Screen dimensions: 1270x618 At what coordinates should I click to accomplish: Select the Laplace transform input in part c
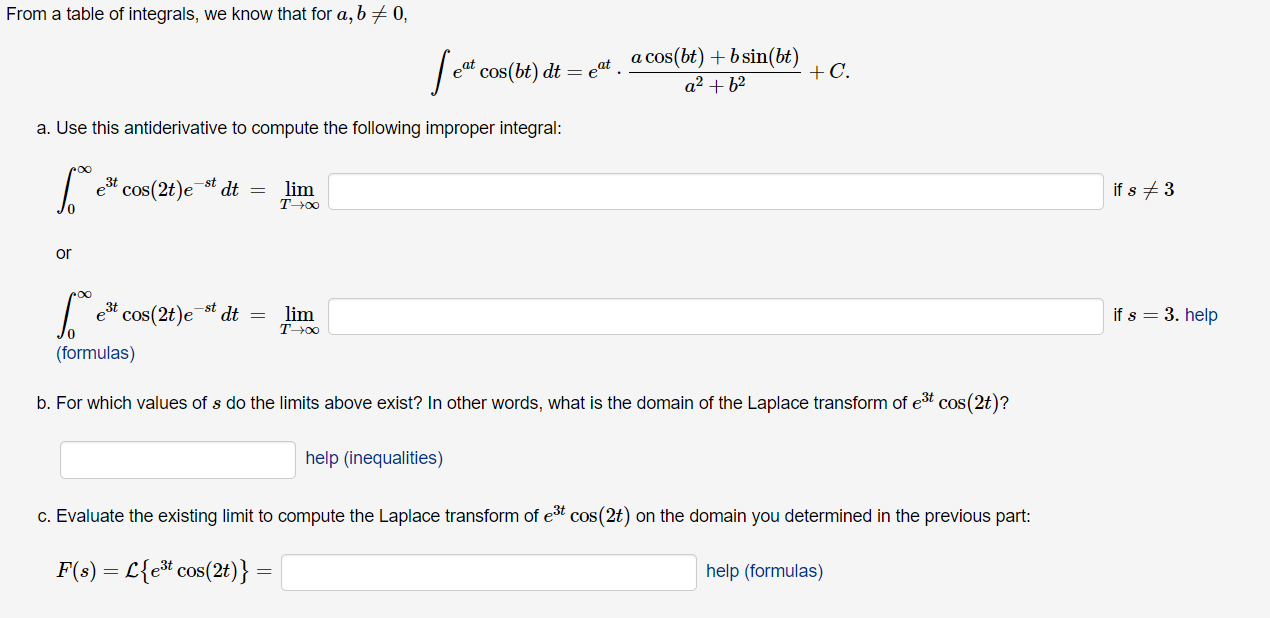coord(488,571)
